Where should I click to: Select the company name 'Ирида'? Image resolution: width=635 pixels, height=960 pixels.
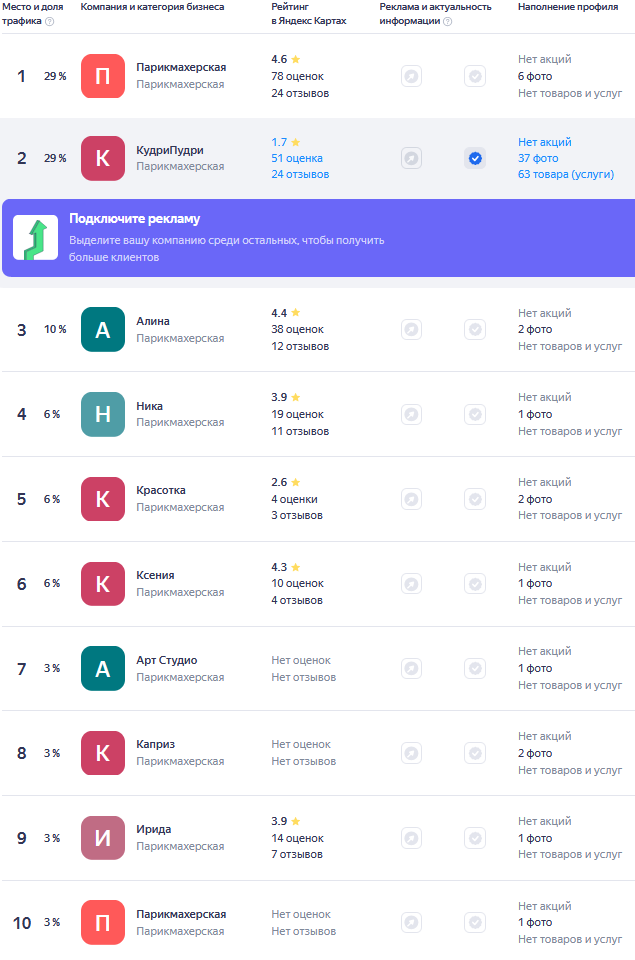click(x=154, y=829)
